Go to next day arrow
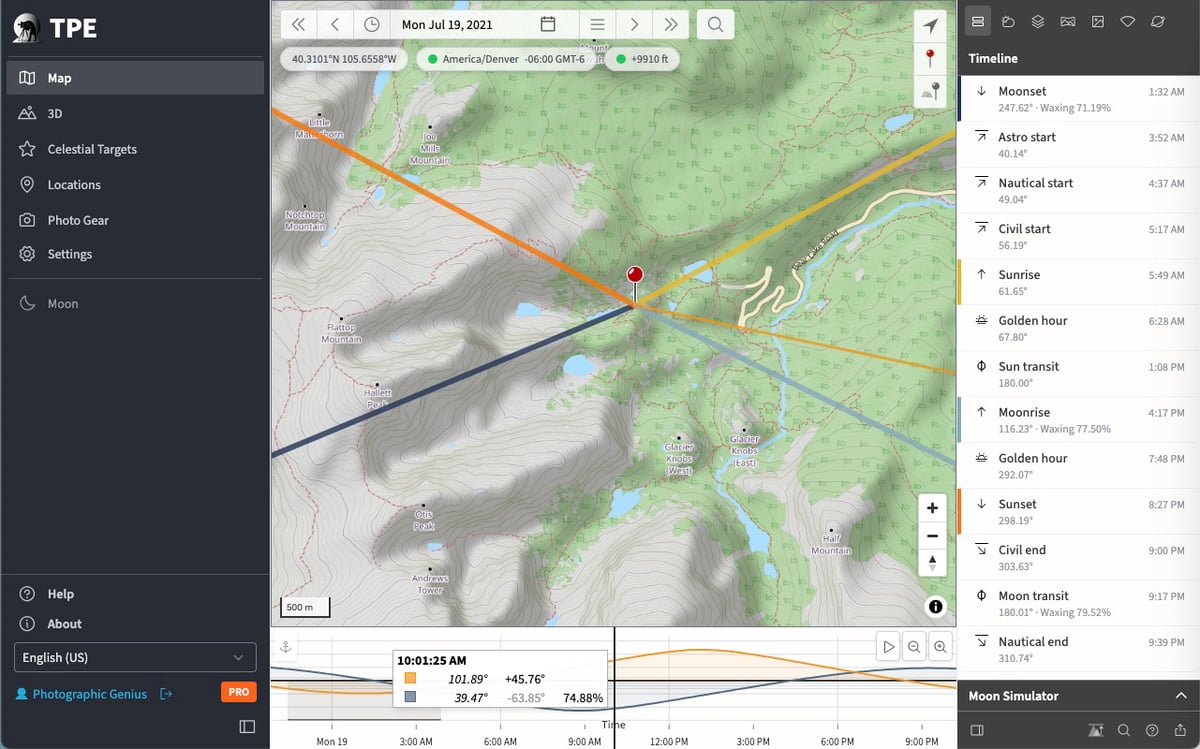1200x749 pixels. pyautogui.click(x=634, y=24)
